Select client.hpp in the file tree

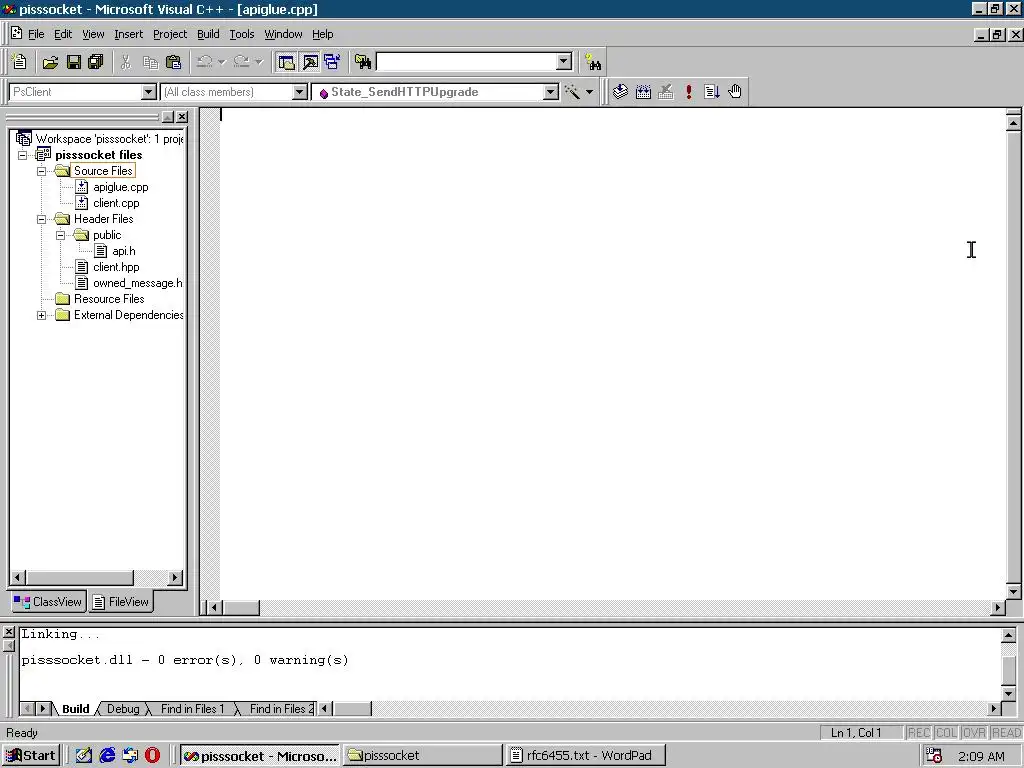(116, 267)
